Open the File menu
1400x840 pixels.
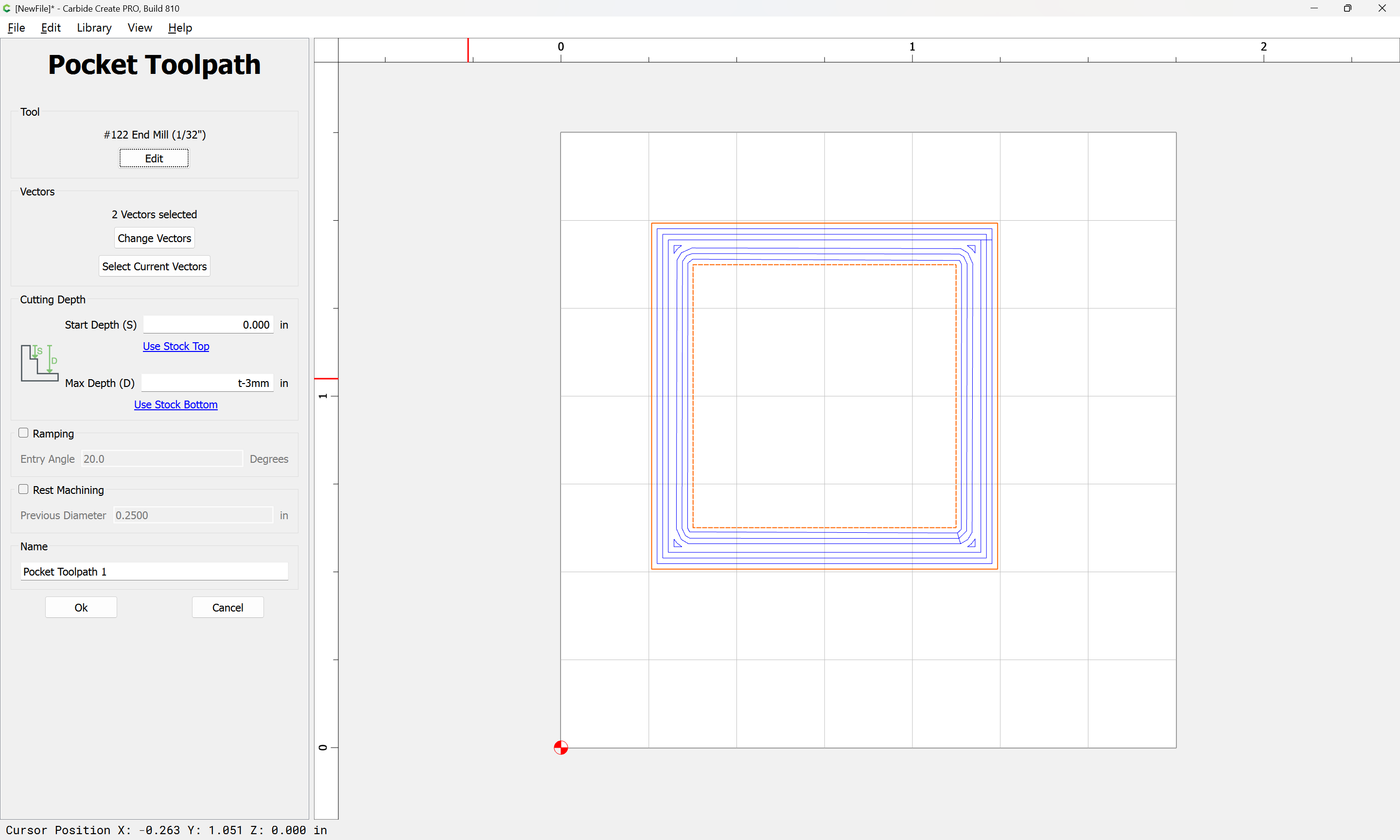[16, 28]
